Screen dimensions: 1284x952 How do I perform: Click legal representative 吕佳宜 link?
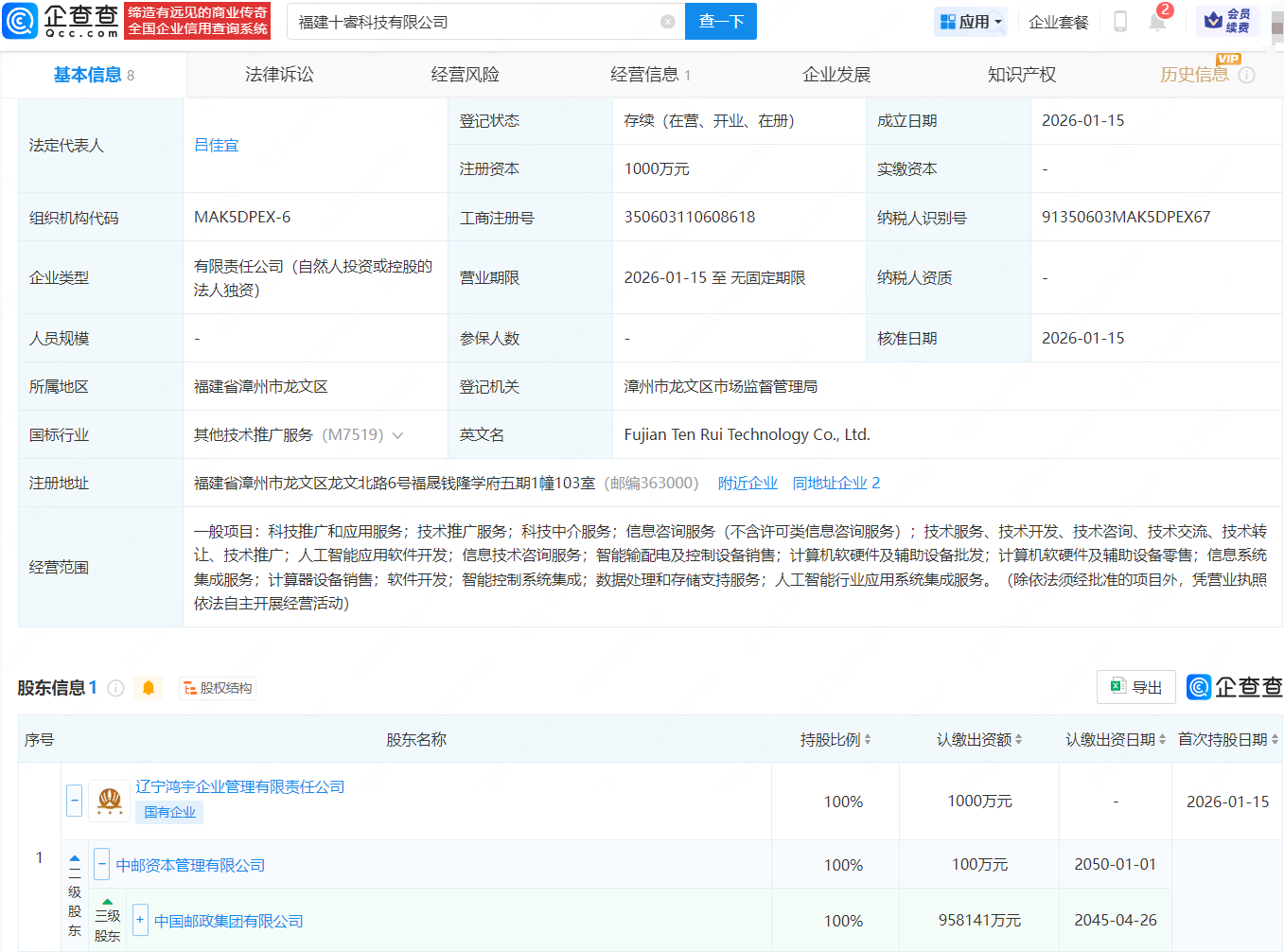click(216, 145)
